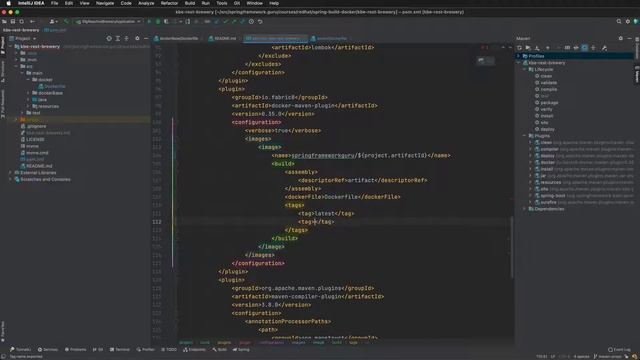Open the run configuration dropdown
Screen dimensions: 640x360
[108, 21]
